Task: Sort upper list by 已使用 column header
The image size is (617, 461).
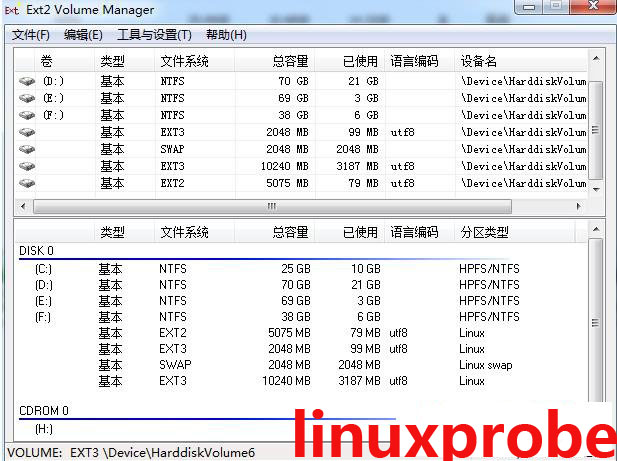Action: click(x=349, y=61)
